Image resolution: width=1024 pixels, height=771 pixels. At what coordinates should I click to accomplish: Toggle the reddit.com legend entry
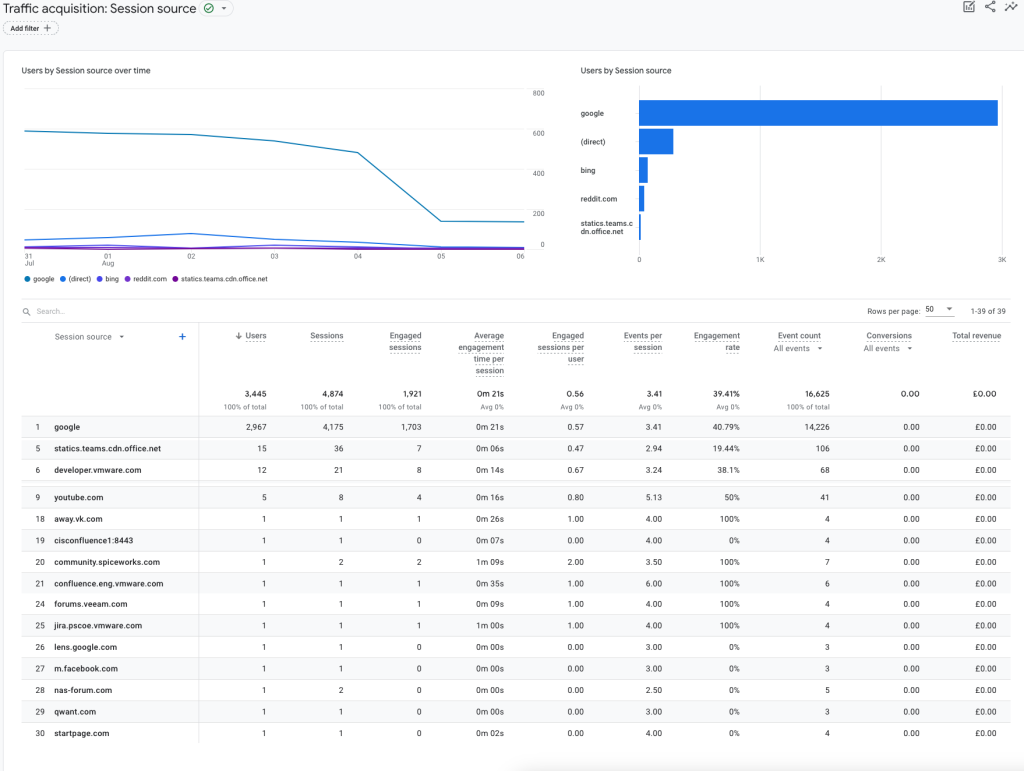click(x=146, y=279)
